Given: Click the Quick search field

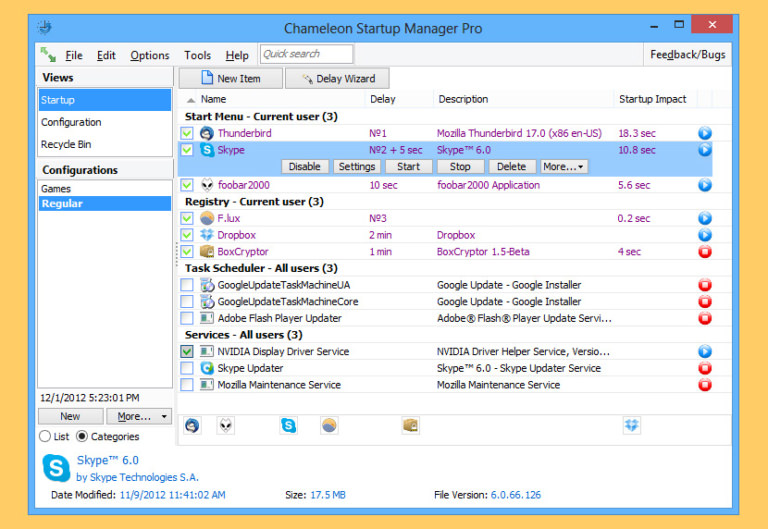Looking at the screenshot, I should (x=307, y=54).
